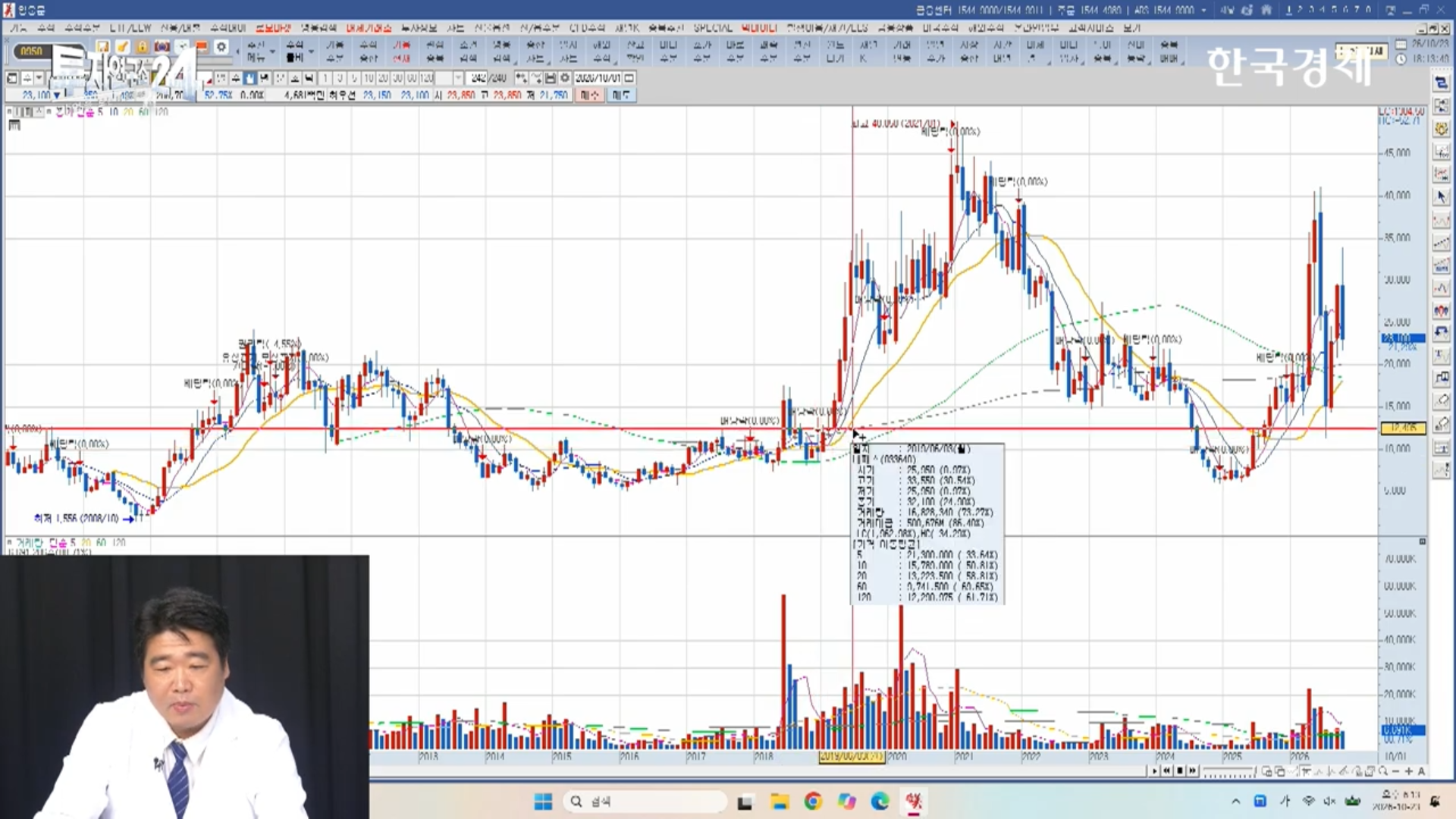Click the highlighted 2019/06 date marker on time axis

point(852,756)
